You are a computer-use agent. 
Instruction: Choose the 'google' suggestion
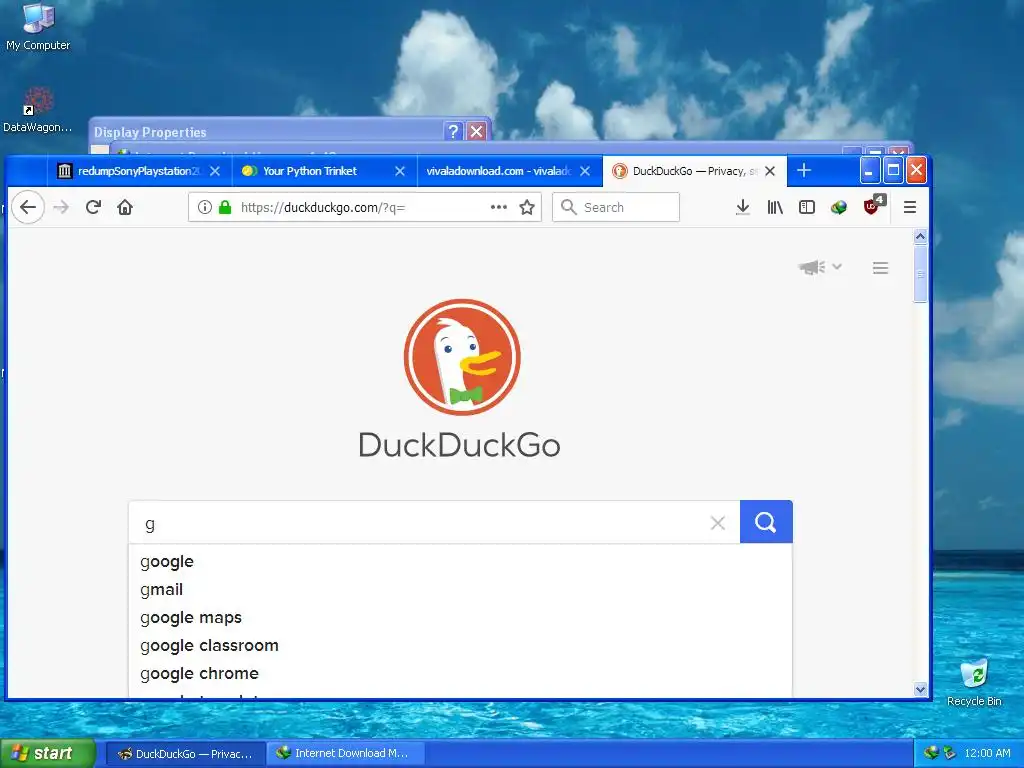460,562
